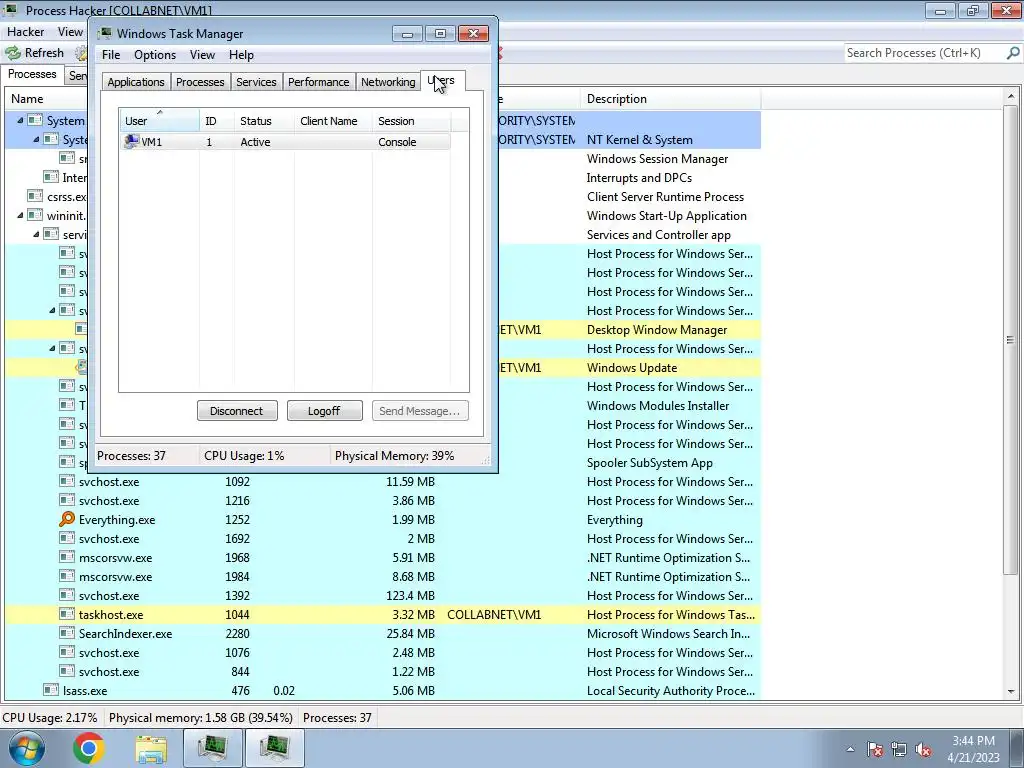
Task: Click the lsass.exe process icon
Action: point(51,690)
